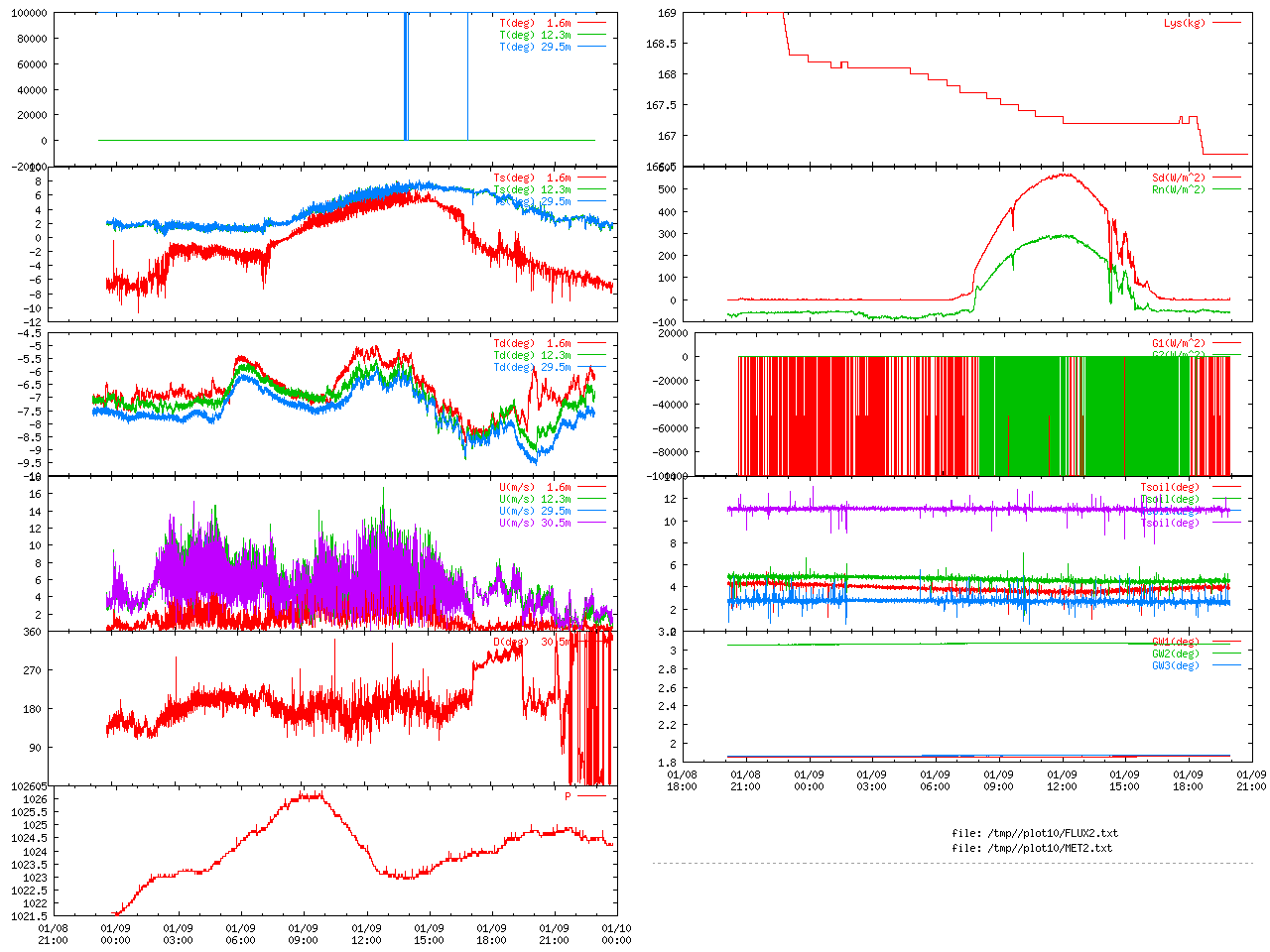Click the '2.8' tick on GW plot
1270x952 pixels.
coord(668,669)
